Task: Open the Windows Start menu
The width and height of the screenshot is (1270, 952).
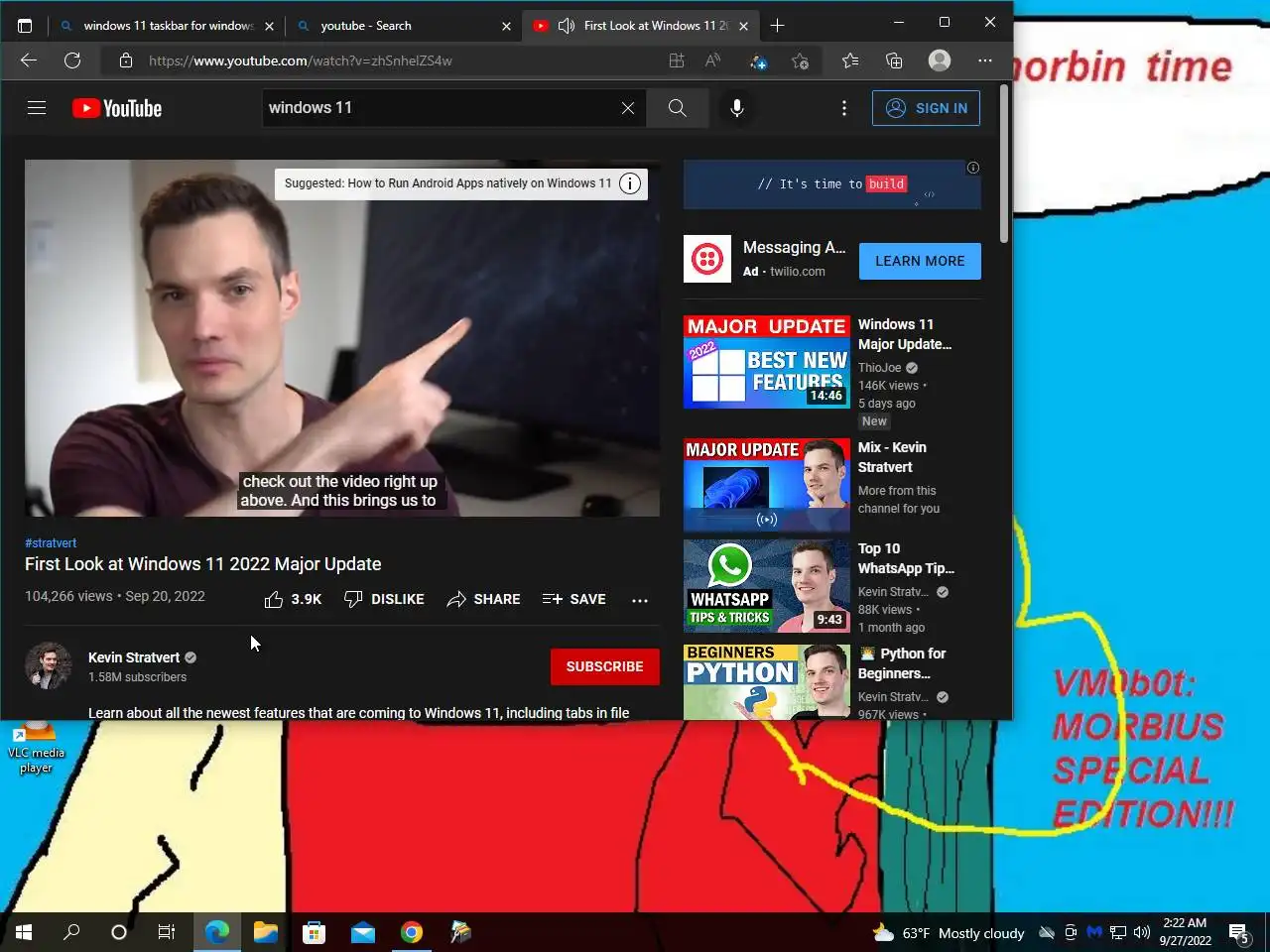Action: click(x=24, y=932)
